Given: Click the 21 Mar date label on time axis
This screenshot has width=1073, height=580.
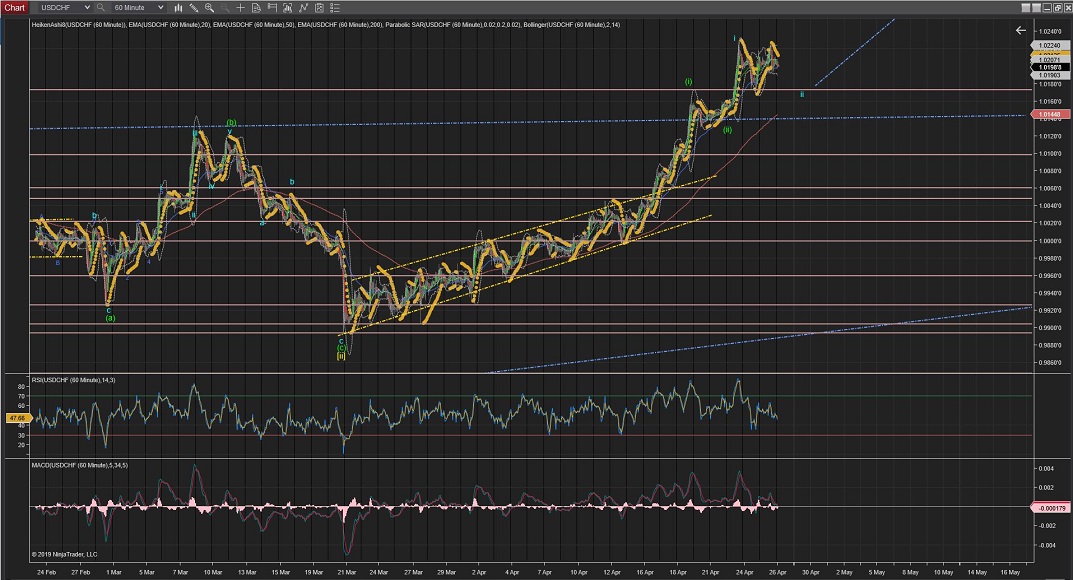Looking at the screenshot, I should point(346,572).
